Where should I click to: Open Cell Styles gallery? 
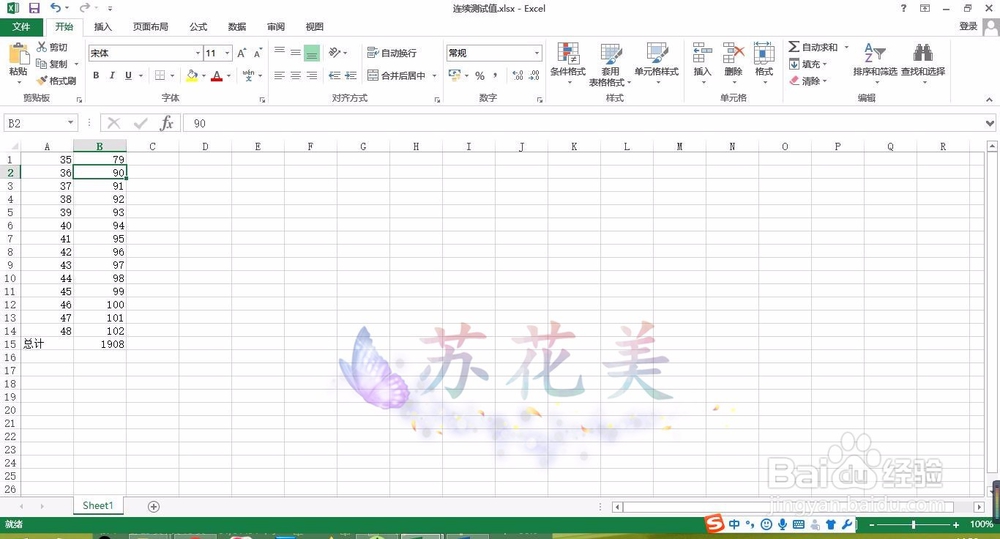point(656,63)
